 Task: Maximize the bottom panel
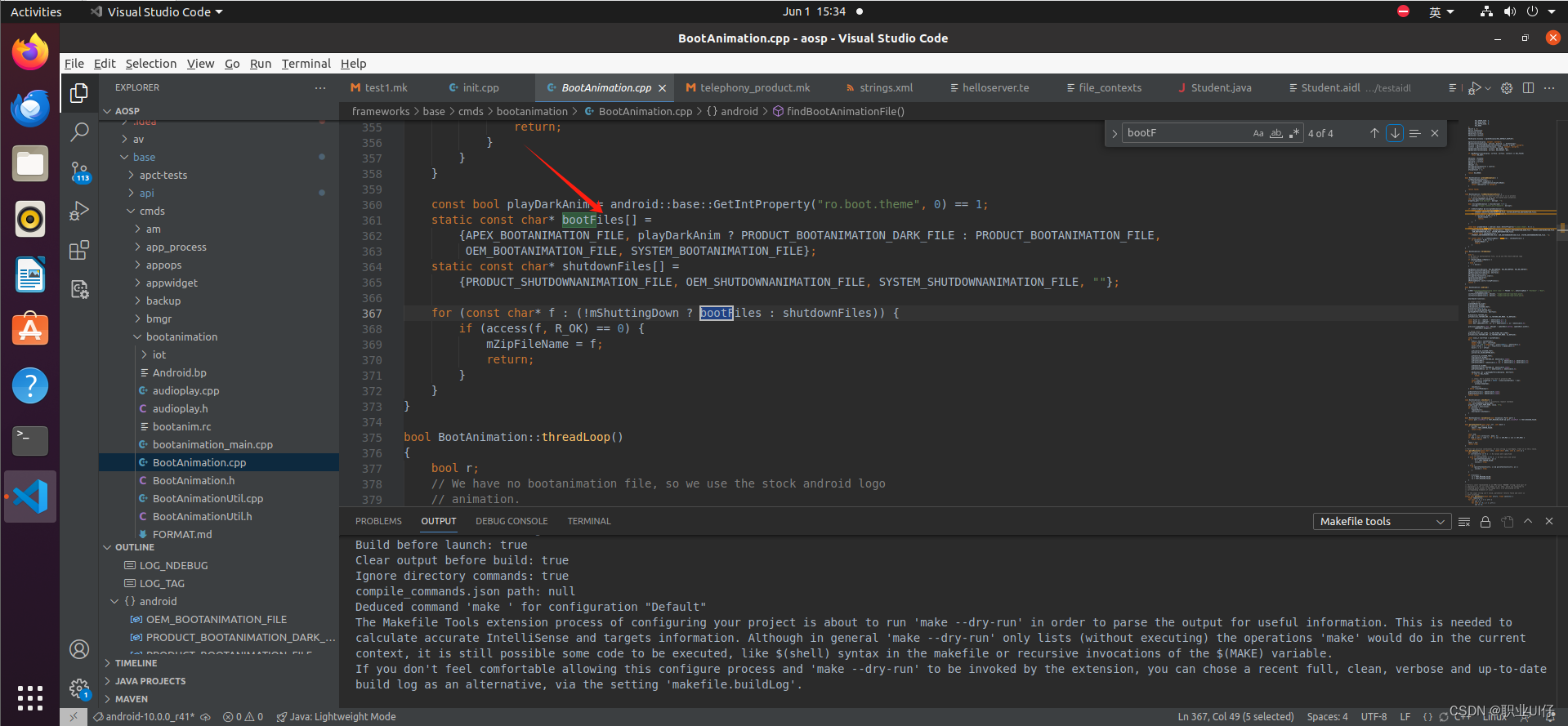pyautogui.click(x=1528, y=521)
